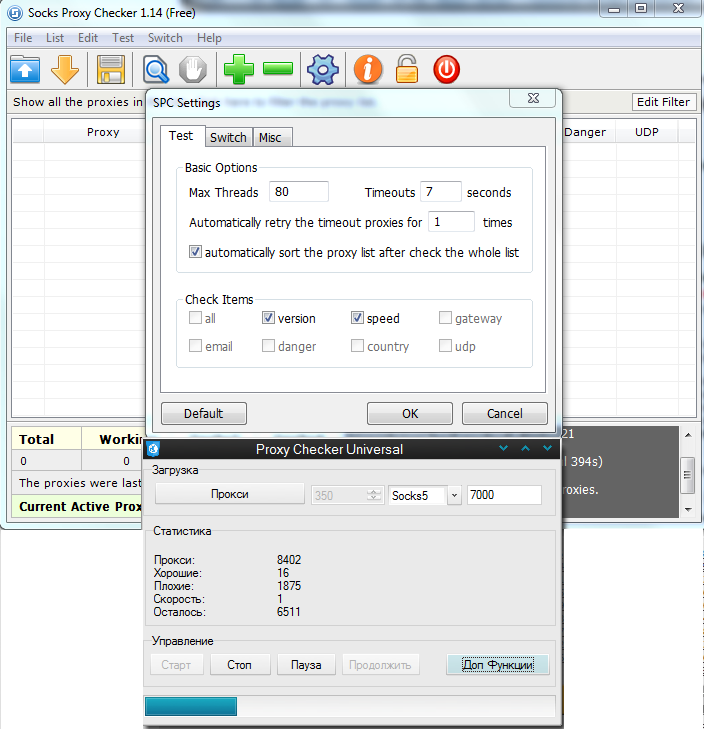Click the 350 threads spinner arrows
The height and width of the screenshot is (729, 704).
click(373, 495)
